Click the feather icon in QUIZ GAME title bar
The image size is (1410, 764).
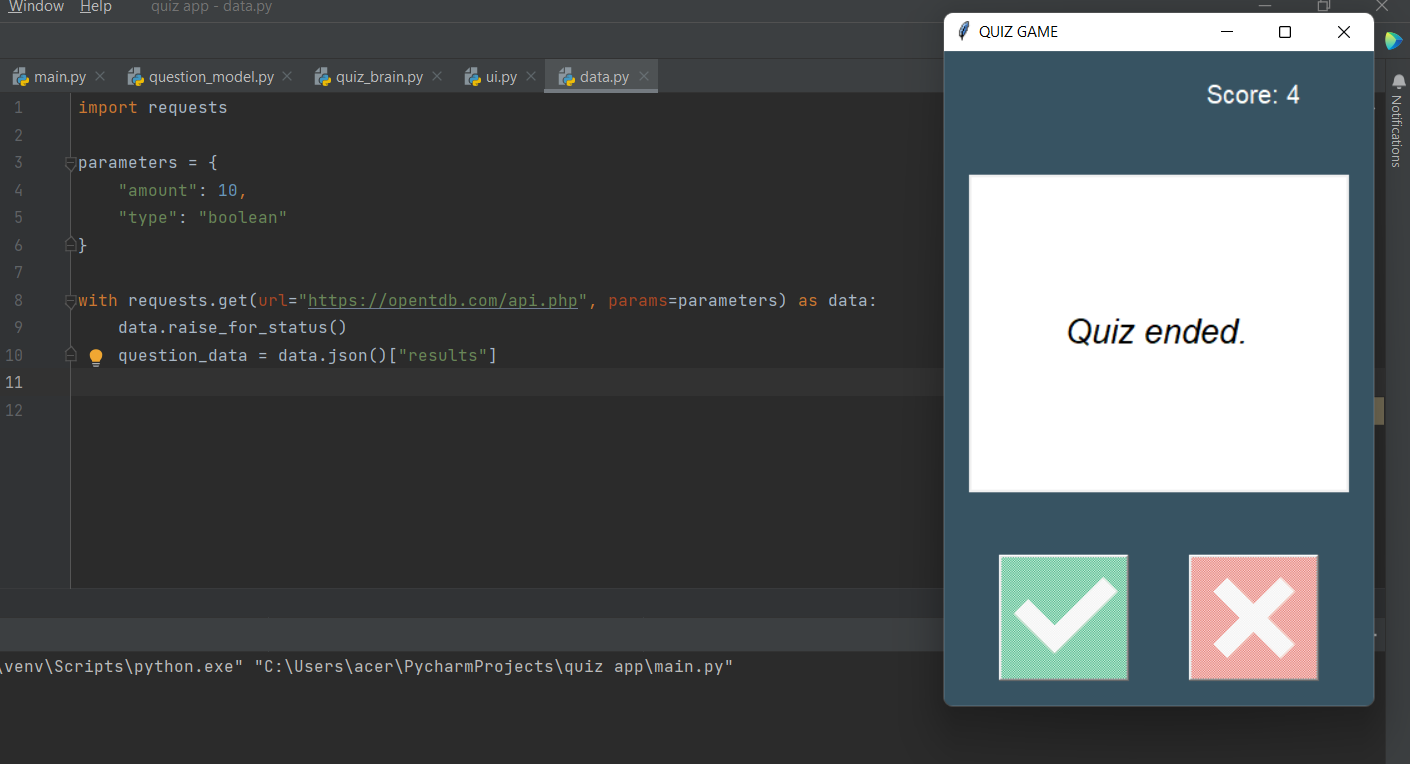(x=963, y=32)
